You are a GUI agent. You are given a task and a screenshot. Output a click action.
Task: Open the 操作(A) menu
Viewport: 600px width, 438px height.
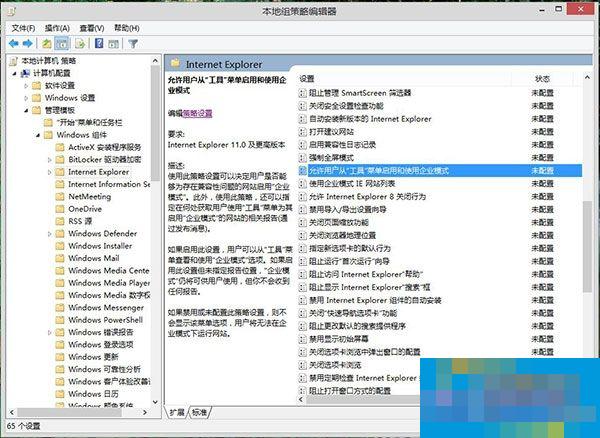point(57,28)
